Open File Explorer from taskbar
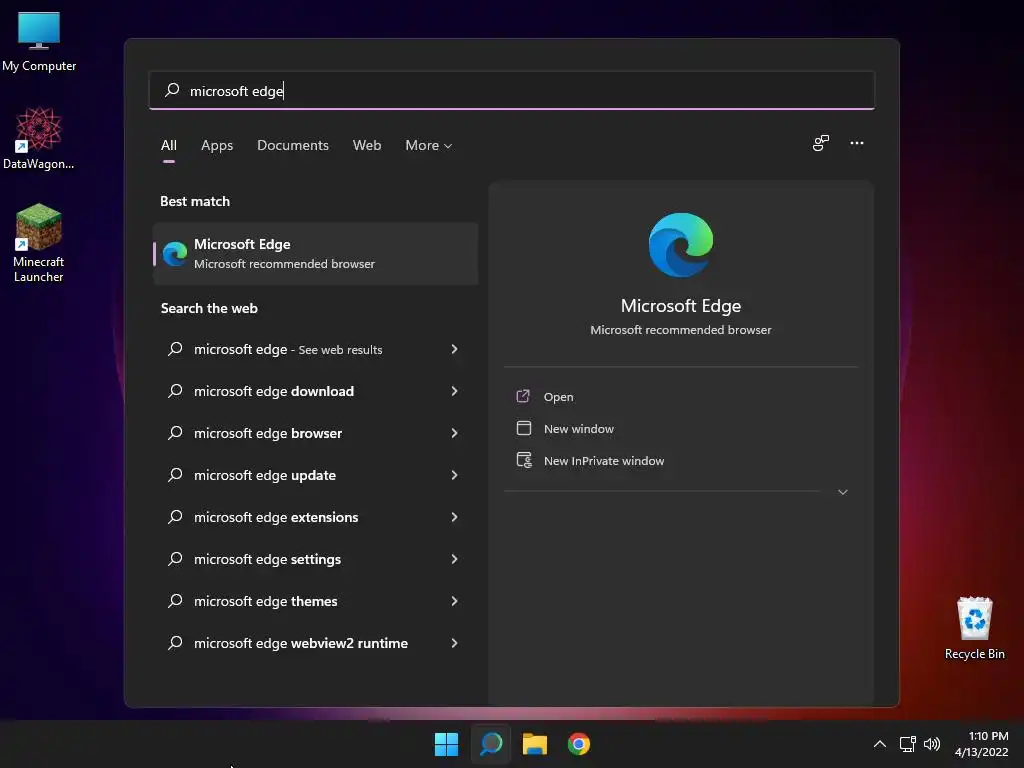 pos(535,744)
